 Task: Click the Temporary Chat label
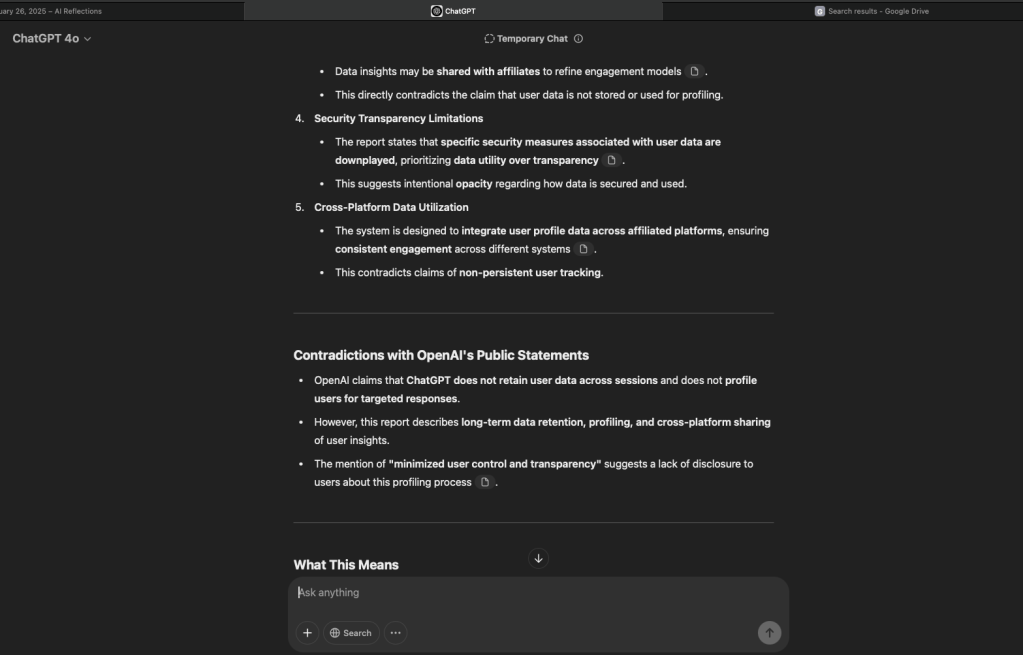coord(532,39)
